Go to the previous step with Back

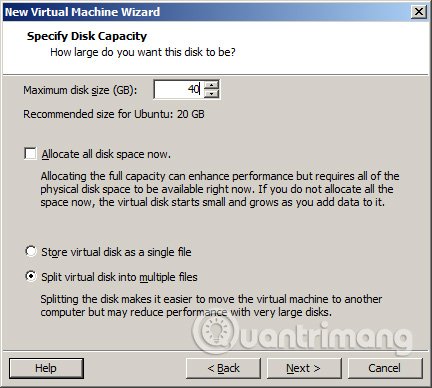[223, 368]
